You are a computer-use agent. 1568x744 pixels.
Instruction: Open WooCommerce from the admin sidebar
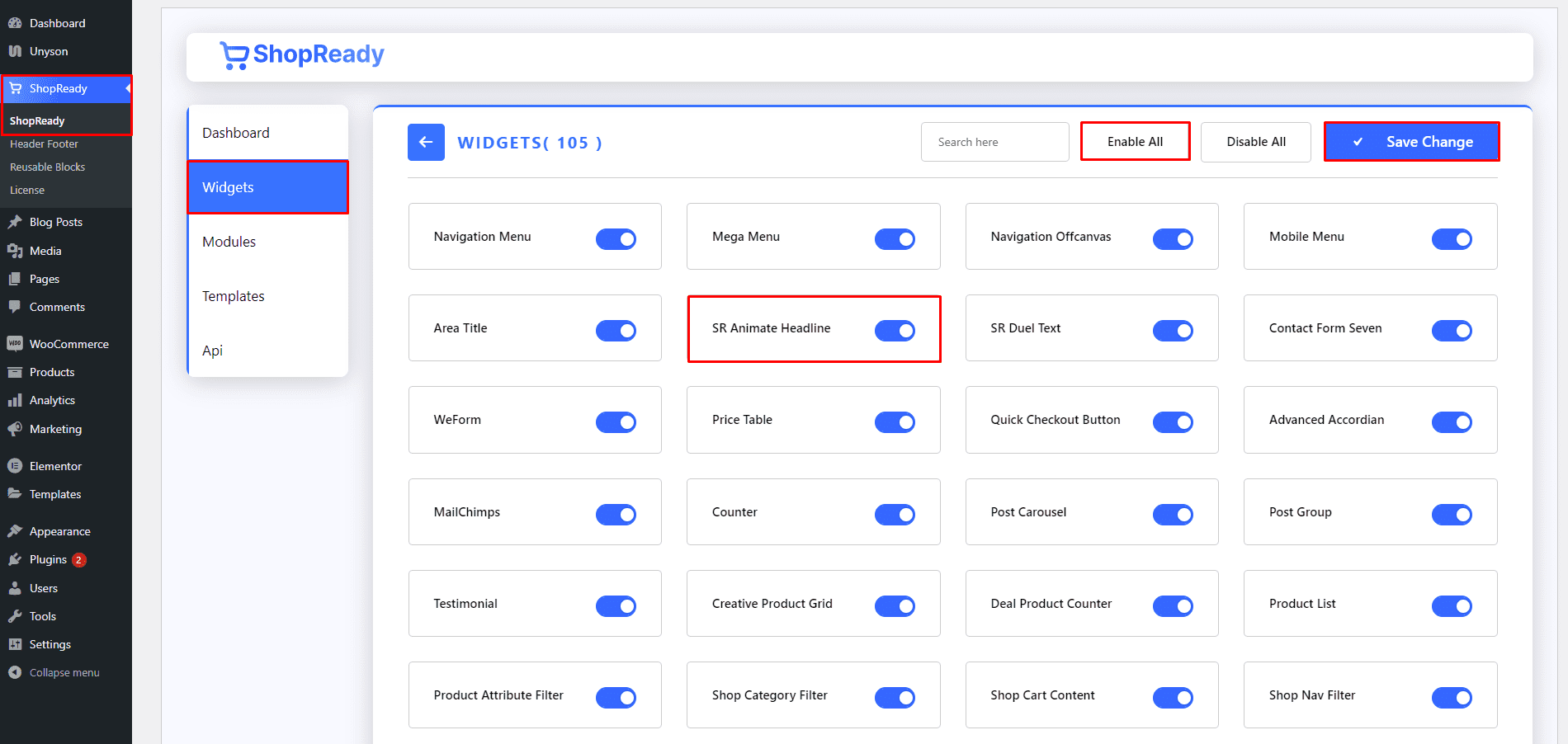click(x=68, y=344)
